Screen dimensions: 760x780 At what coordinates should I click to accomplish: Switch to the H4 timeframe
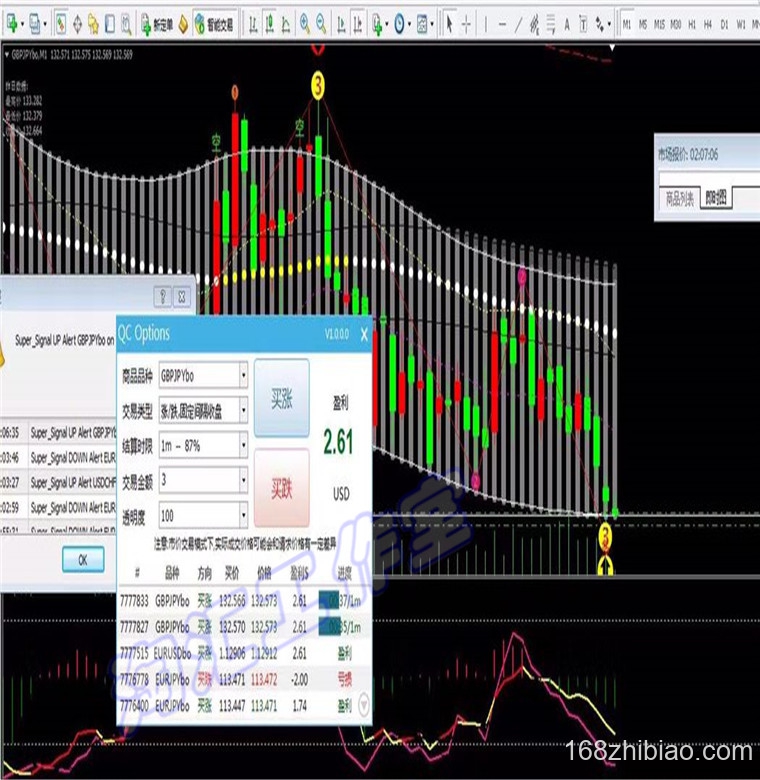coord(708,24)
